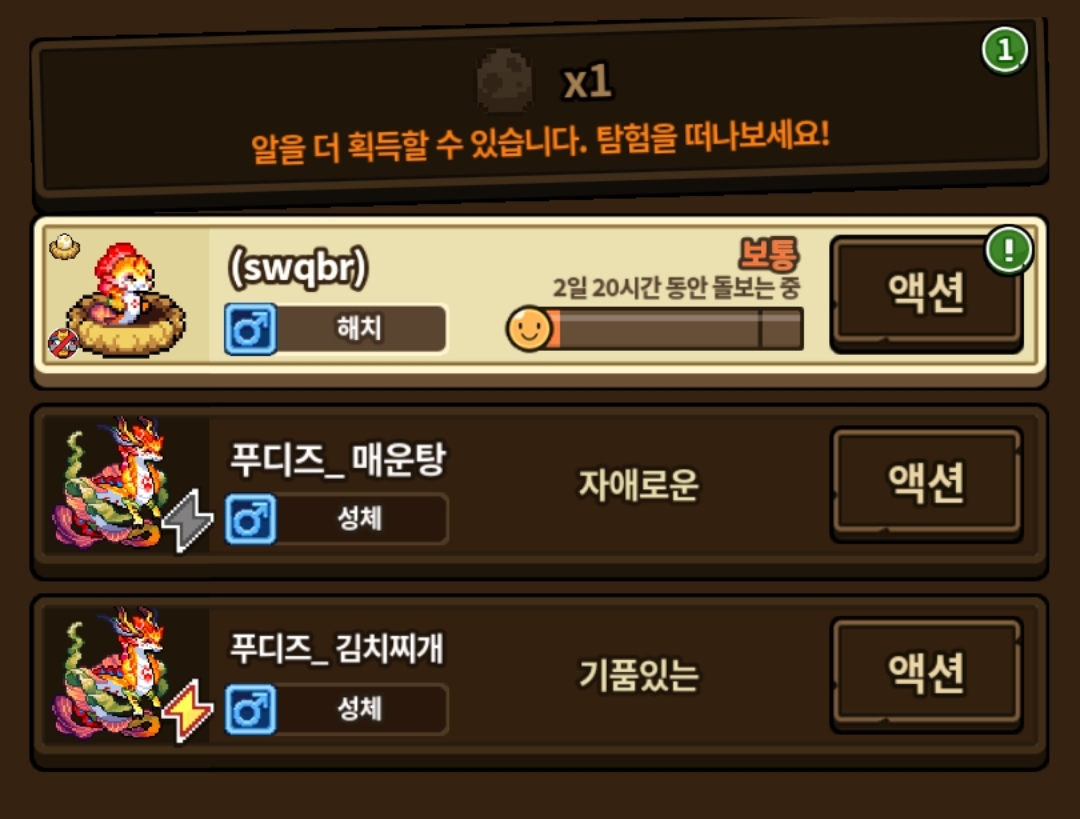Click the smiley face mood icon

click(x=529, y=329)
